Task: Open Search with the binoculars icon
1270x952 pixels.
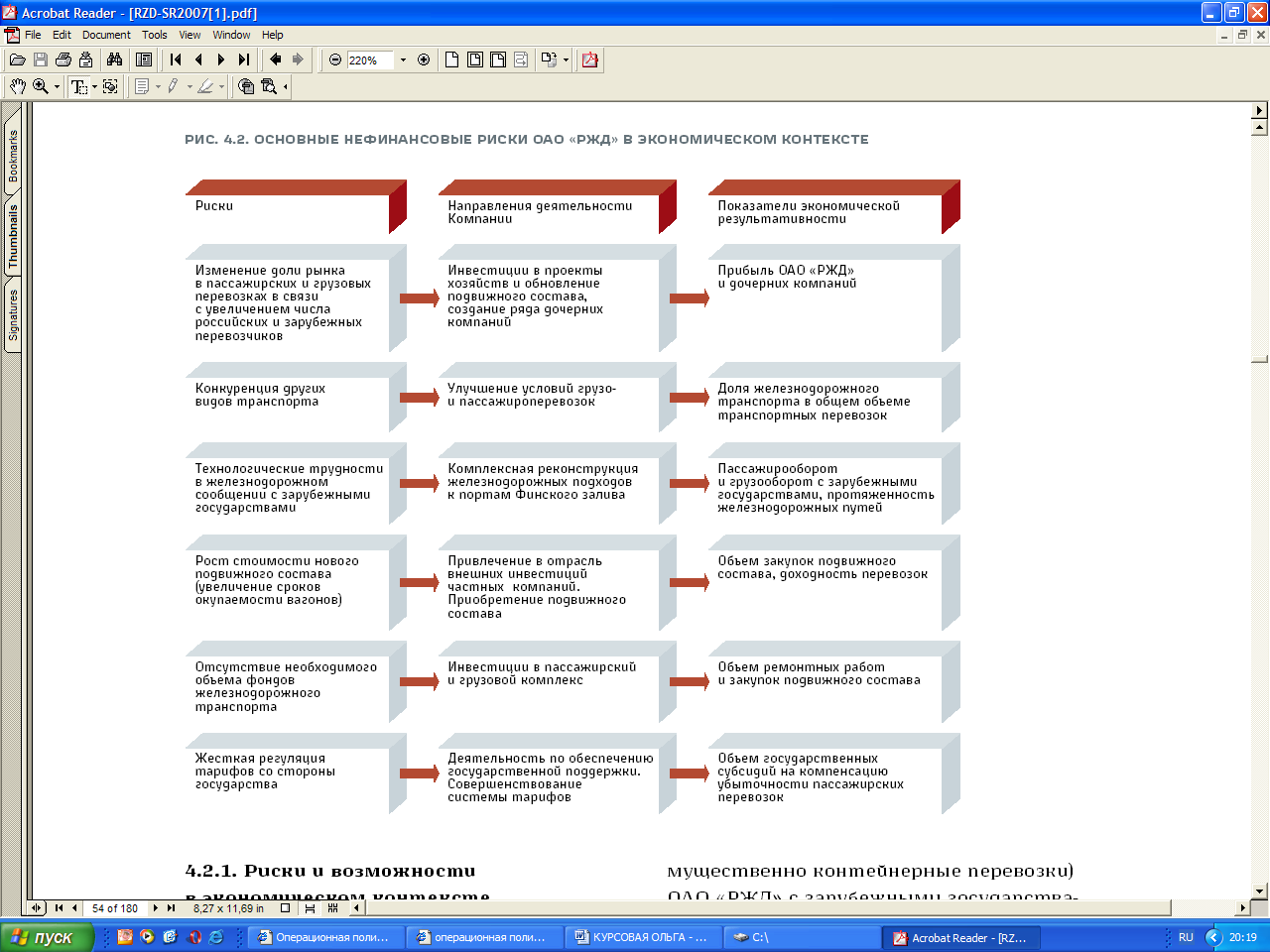Action: coord(115,59)
